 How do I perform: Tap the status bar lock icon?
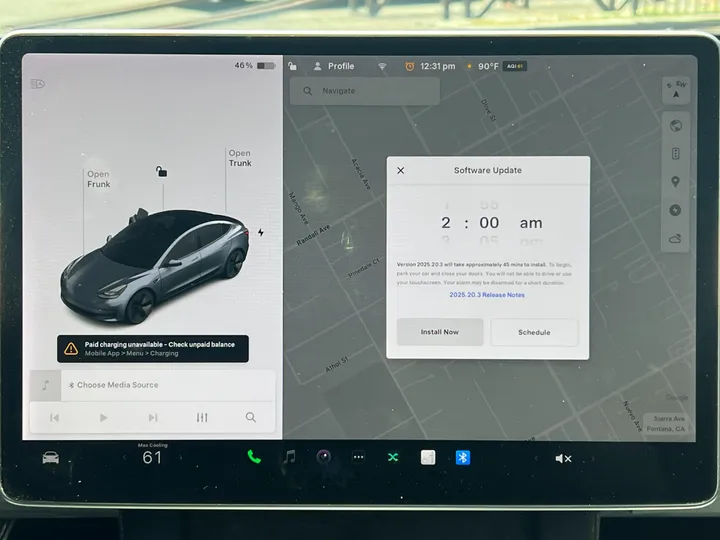click(x=292, y=66)
